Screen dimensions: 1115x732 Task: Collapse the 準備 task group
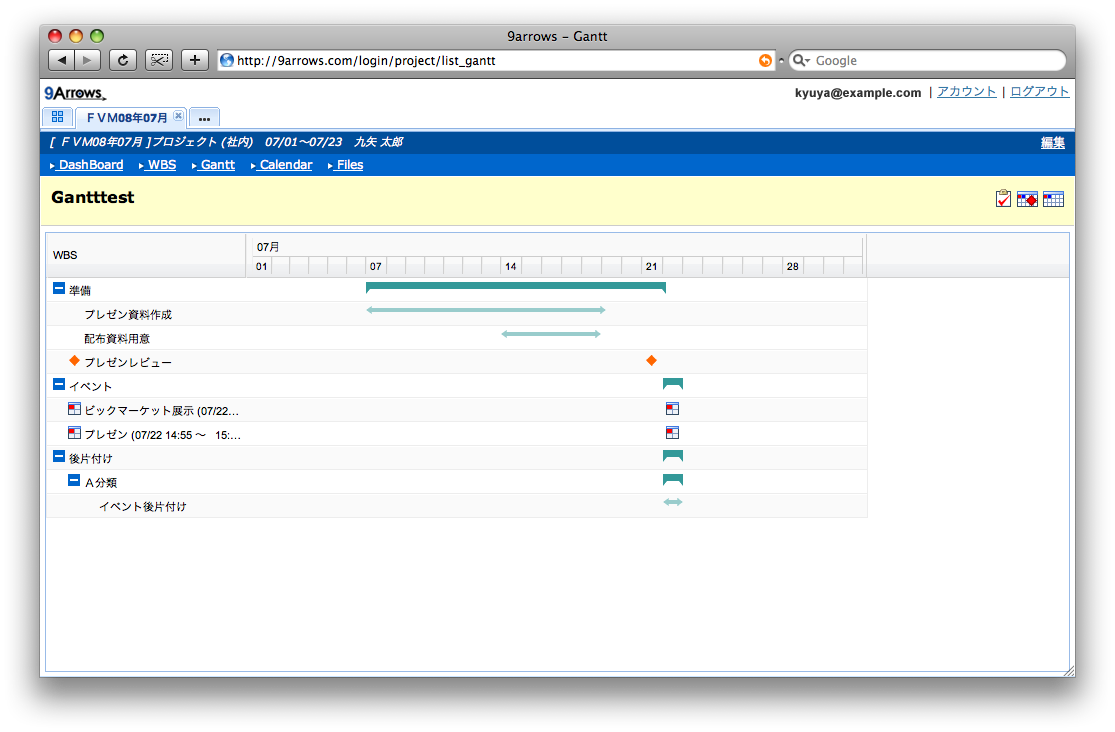click(59, 289)
